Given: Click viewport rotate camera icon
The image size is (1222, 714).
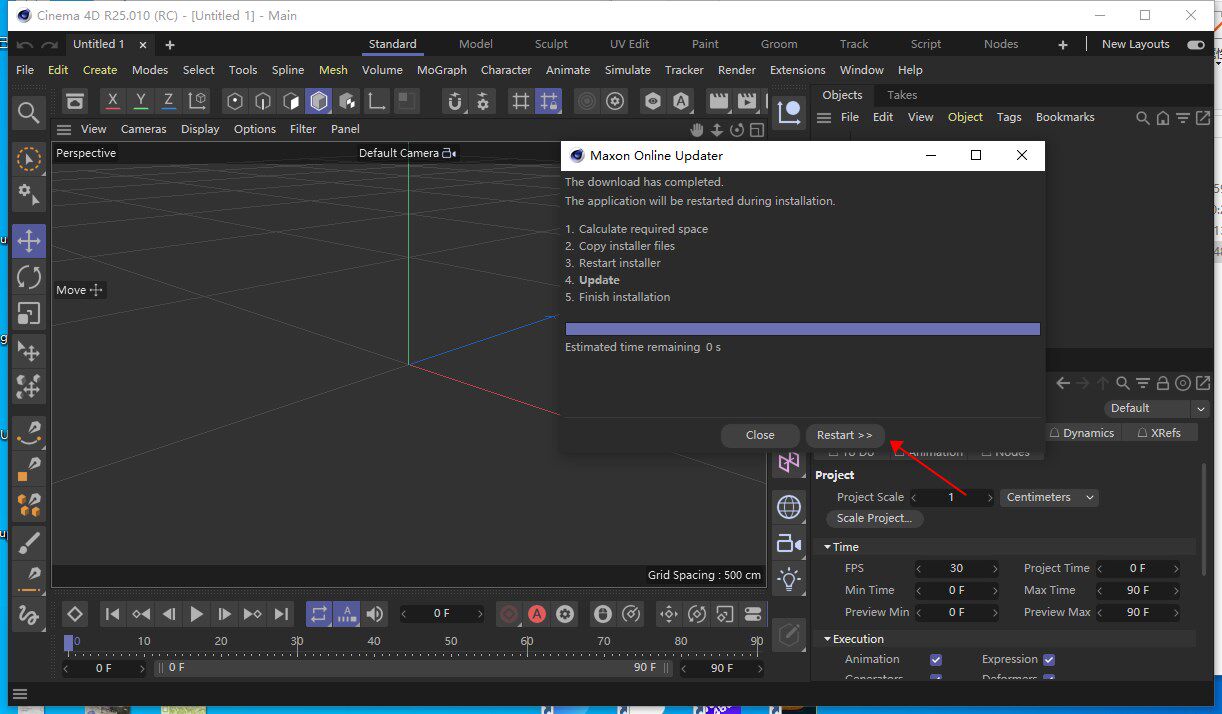Looking at the screenshot, I should coord(737,130).
